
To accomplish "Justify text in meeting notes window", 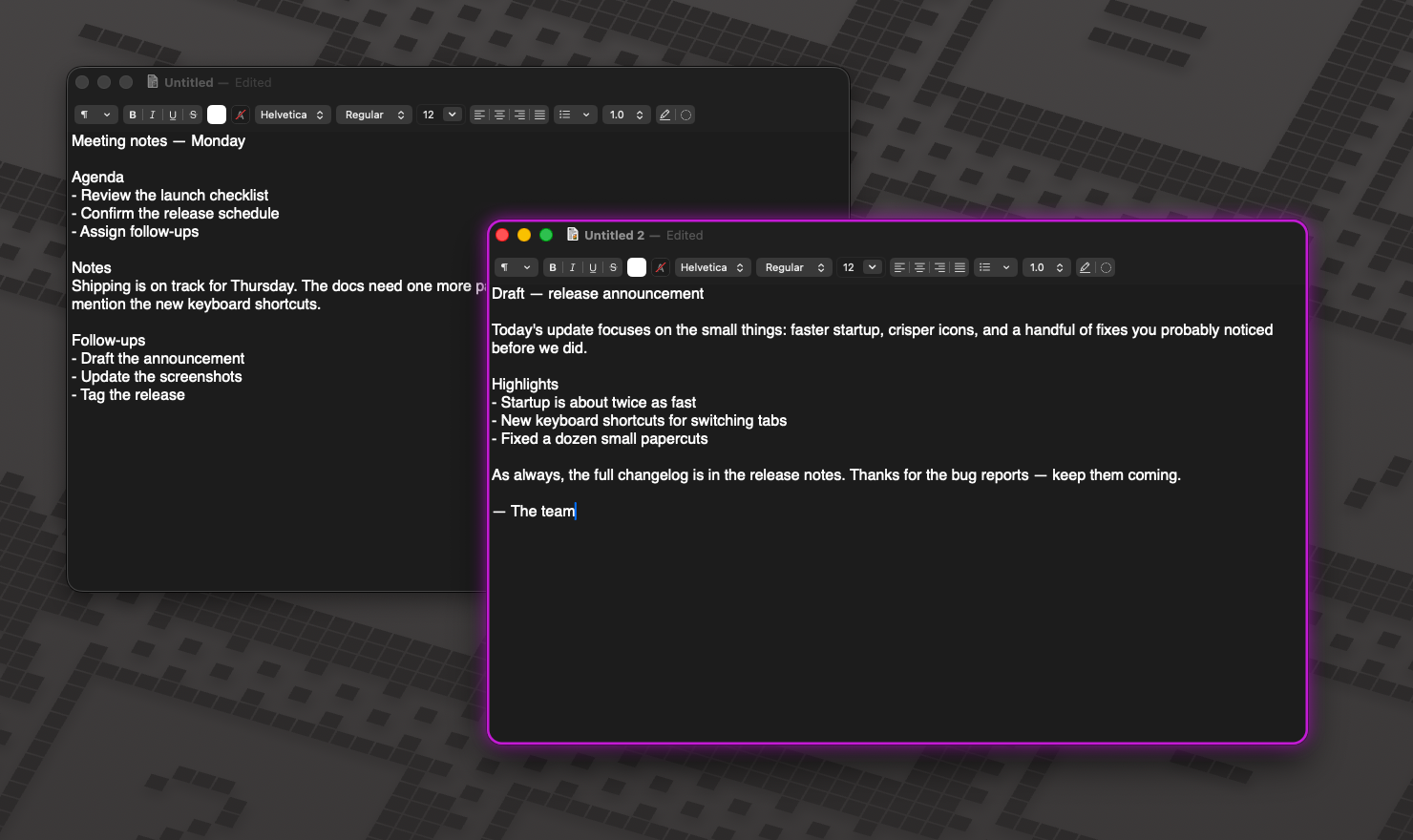I will click(539, 115).
